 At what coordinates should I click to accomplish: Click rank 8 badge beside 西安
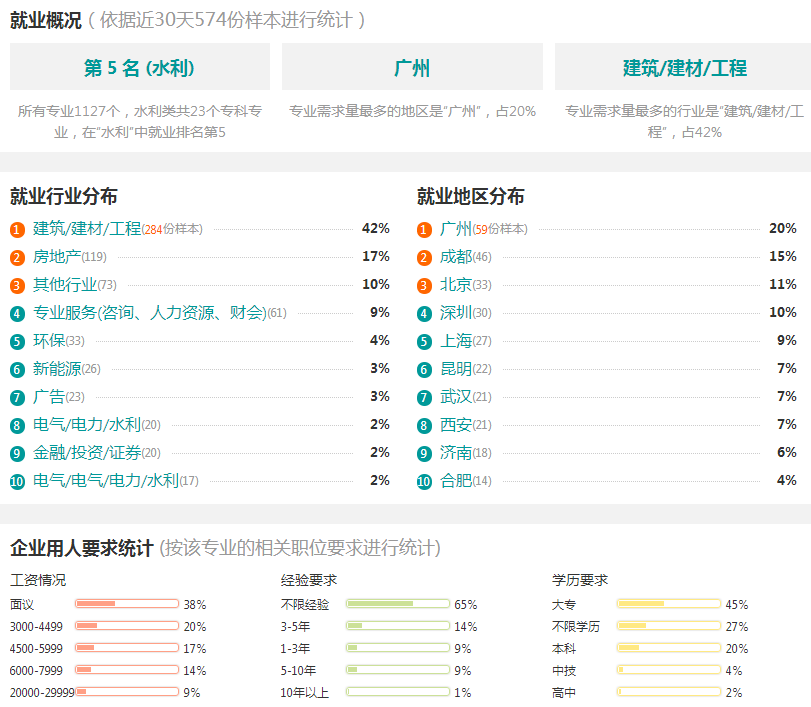(x=424, y=426)
